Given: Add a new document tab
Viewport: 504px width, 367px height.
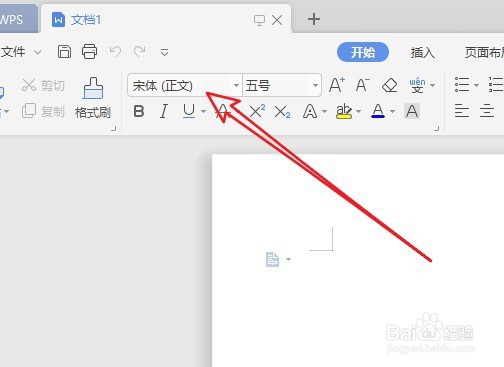Looking at the screenshot, I should click(314, 19).
